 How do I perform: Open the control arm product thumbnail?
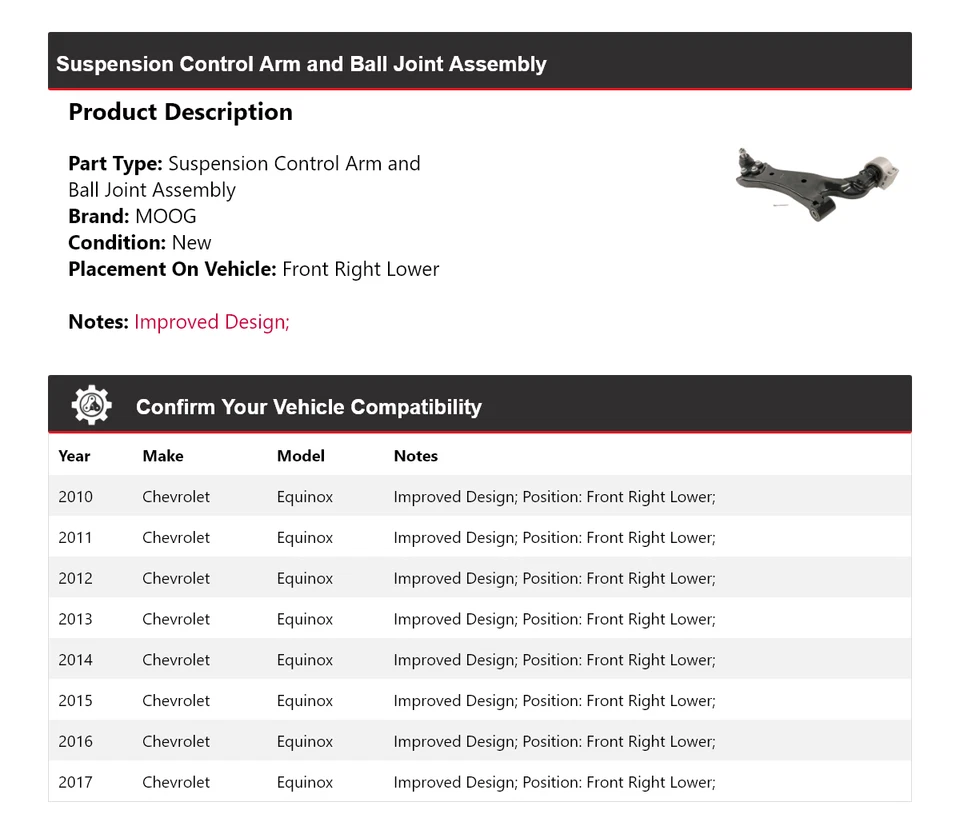click(817, 182)
